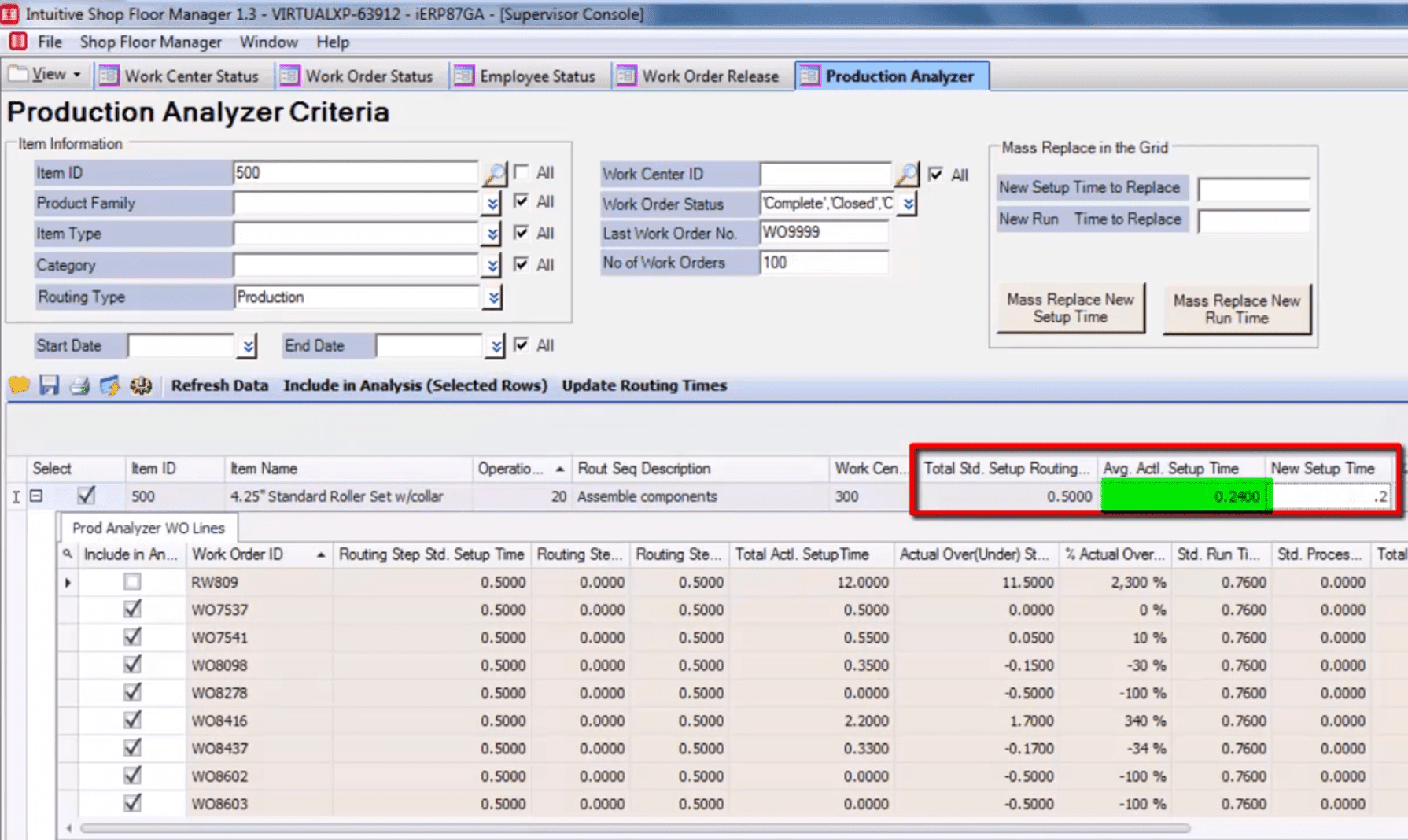The width and height of the screenshot is (1408, 840).
Task: Toggle the Work Center ID All checkbox
Action: pos(935,175)
